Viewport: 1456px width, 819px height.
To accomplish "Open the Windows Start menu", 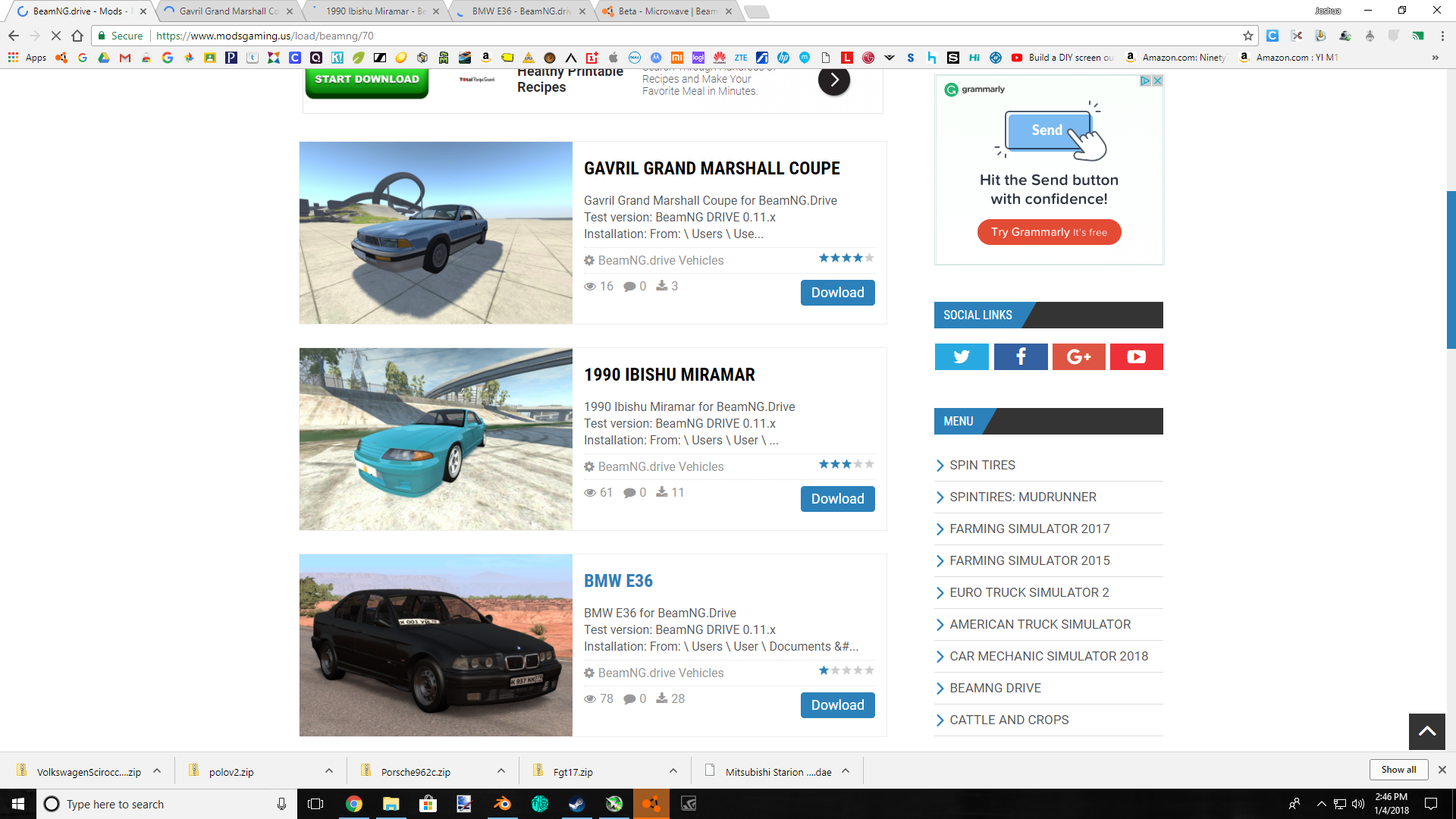I will pyautogui.click(x=18, y=804).
